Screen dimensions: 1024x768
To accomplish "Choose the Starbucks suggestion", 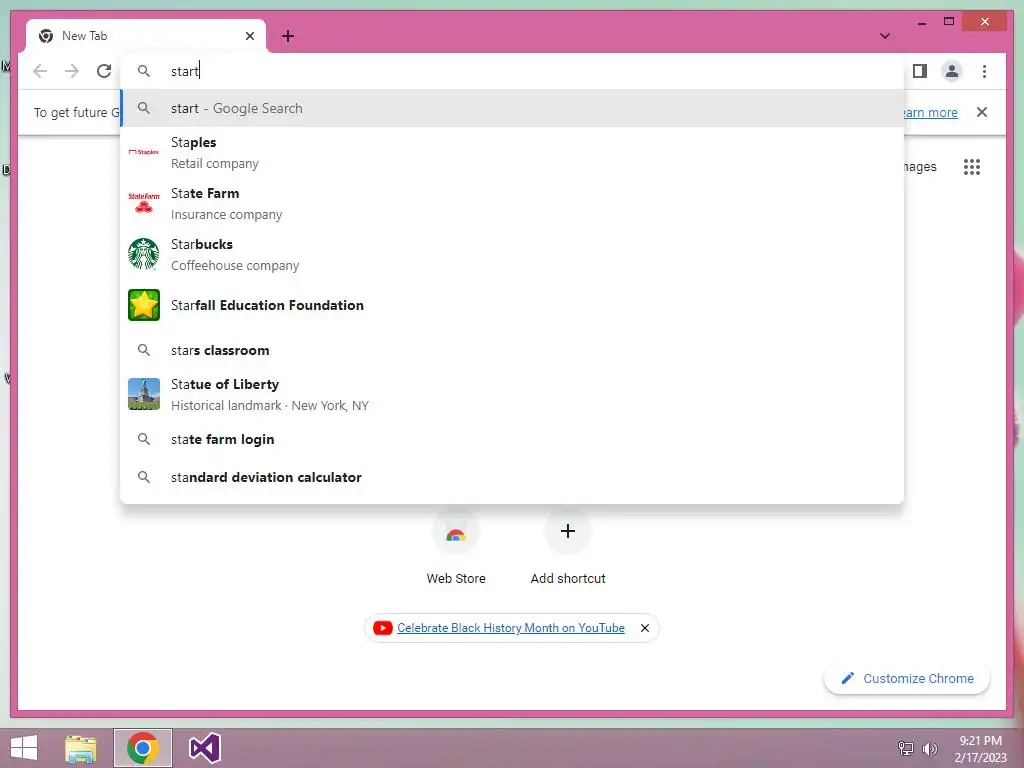I will 512,255.
